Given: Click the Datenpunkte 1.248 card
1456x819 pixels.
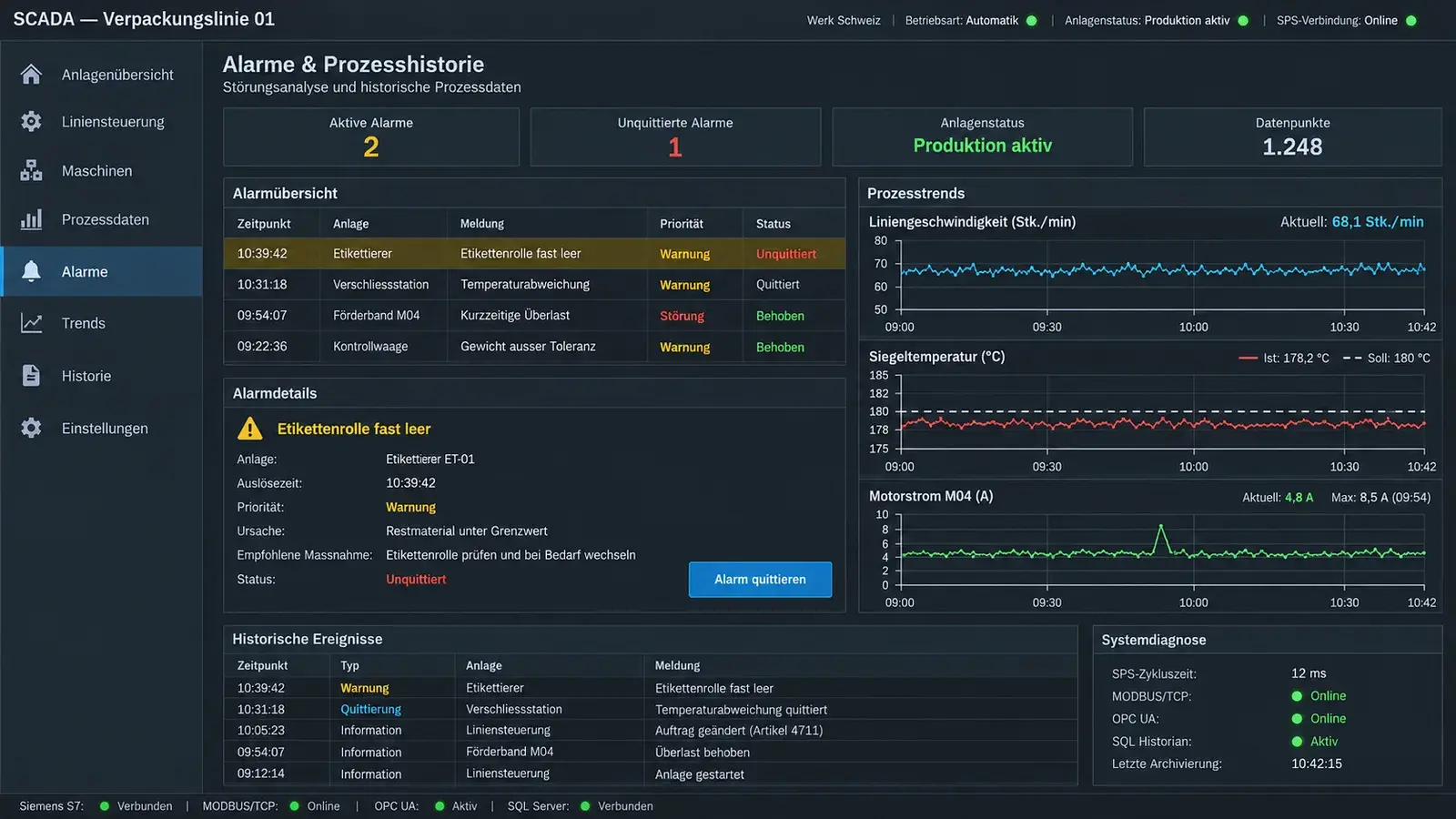Looking at the screenshot, I should tap(1292, 137).
